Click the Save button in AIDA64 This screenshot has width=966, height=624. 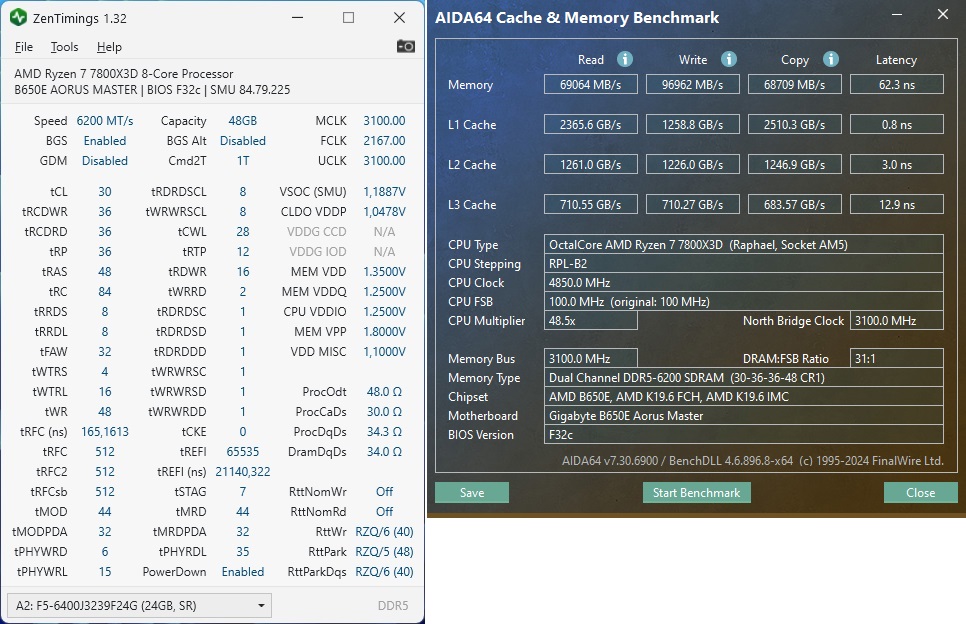click(x=472, y=493)
